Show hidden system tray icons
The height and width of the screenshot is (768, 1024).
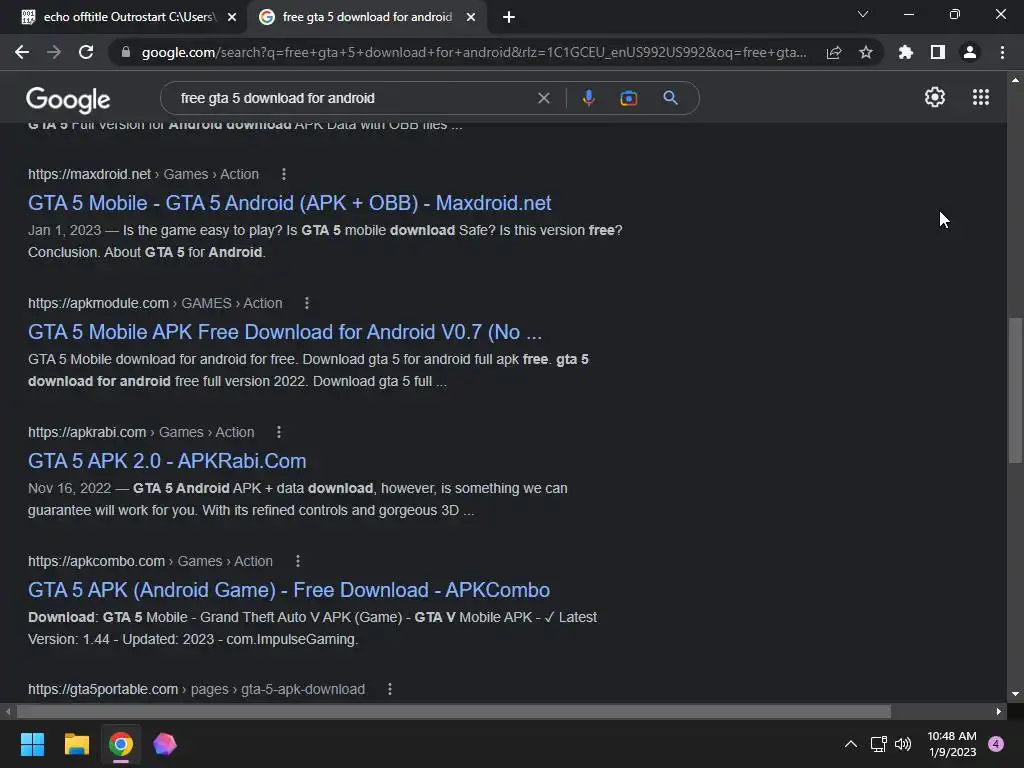[x=851, y=744]
